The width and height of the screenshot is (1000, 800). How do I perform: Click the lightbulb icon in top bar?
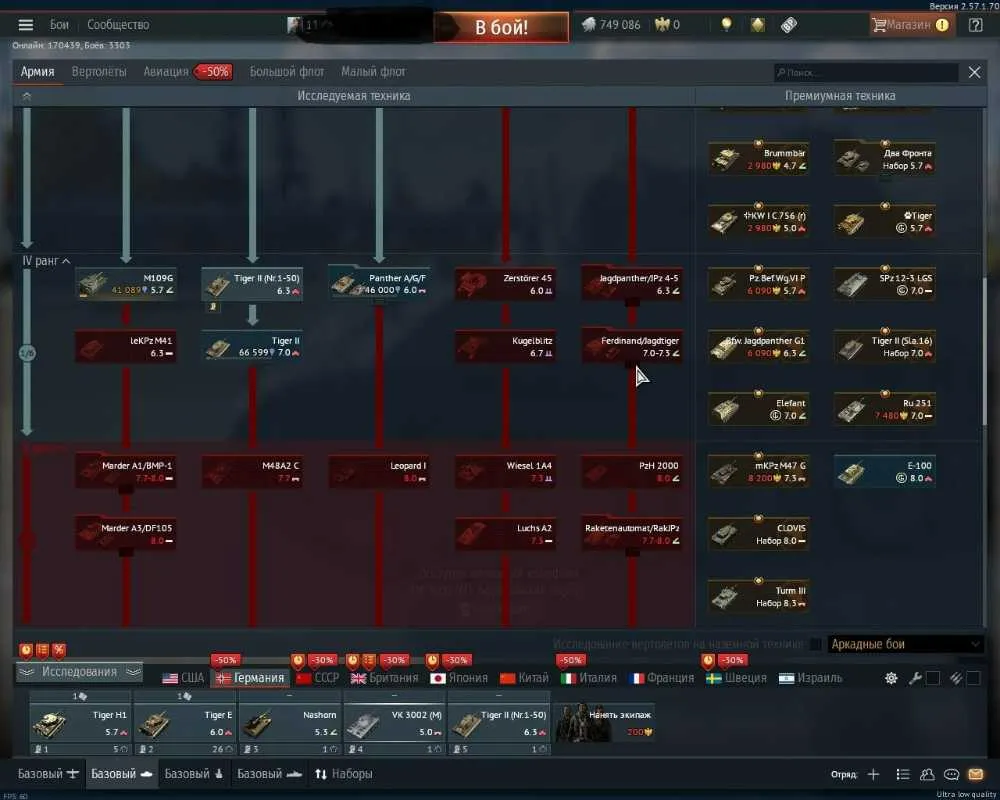point(726,25)
